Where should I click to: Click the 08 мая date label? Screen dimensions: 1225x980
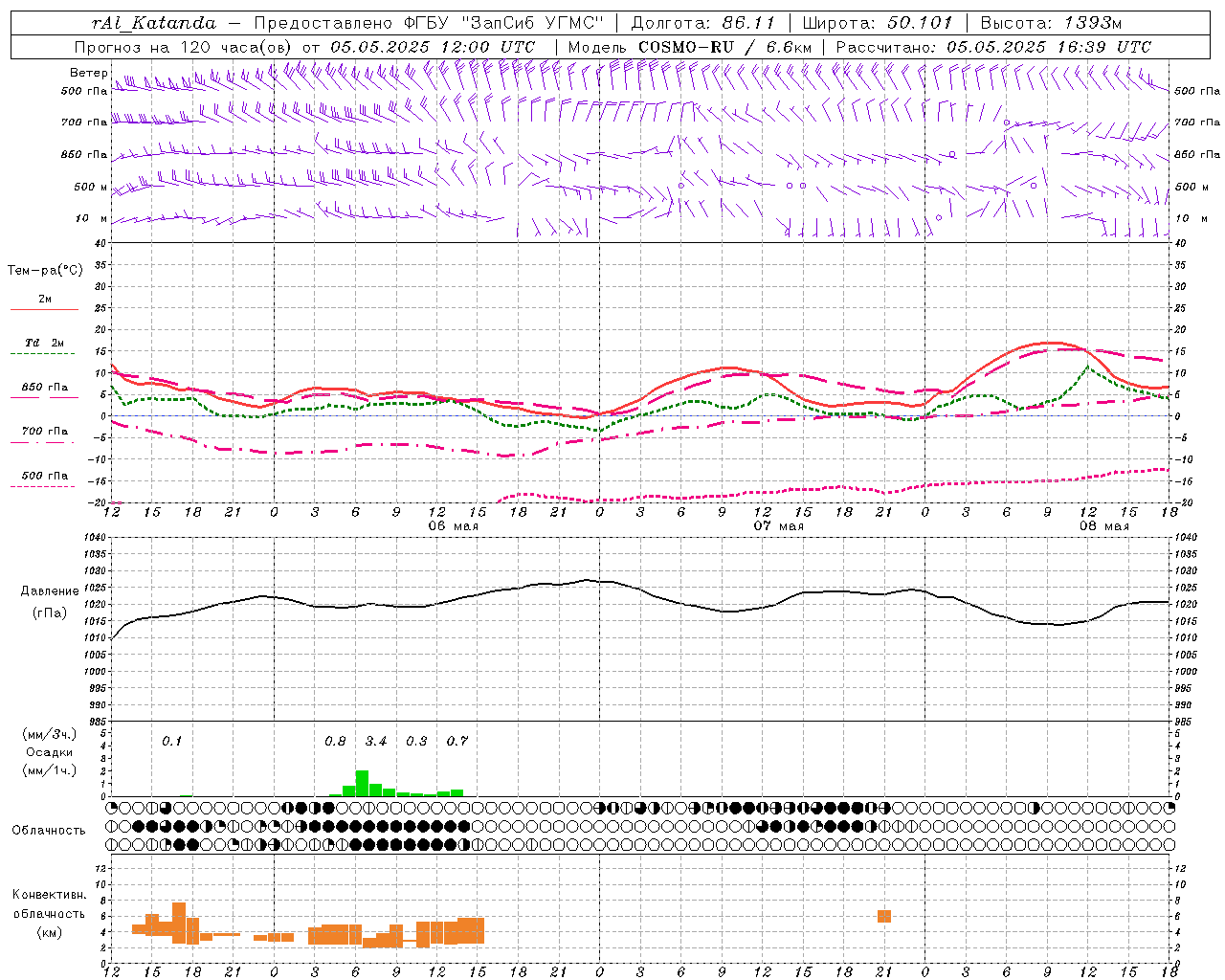(x=1103, y=526)
